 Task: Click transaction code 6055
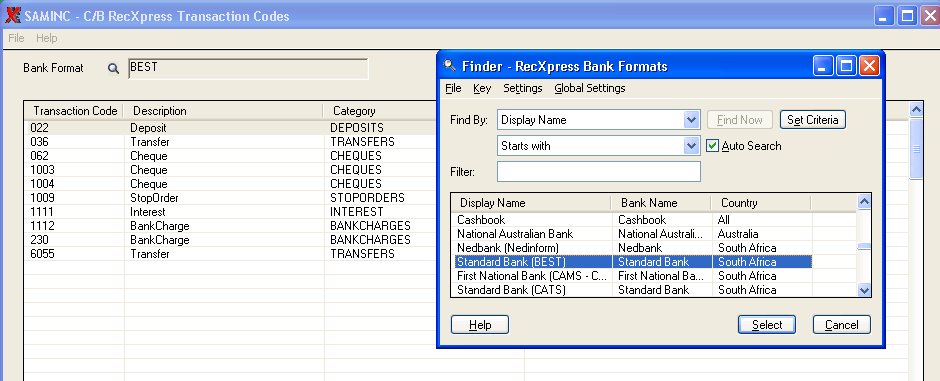click(x=42, y=254)
